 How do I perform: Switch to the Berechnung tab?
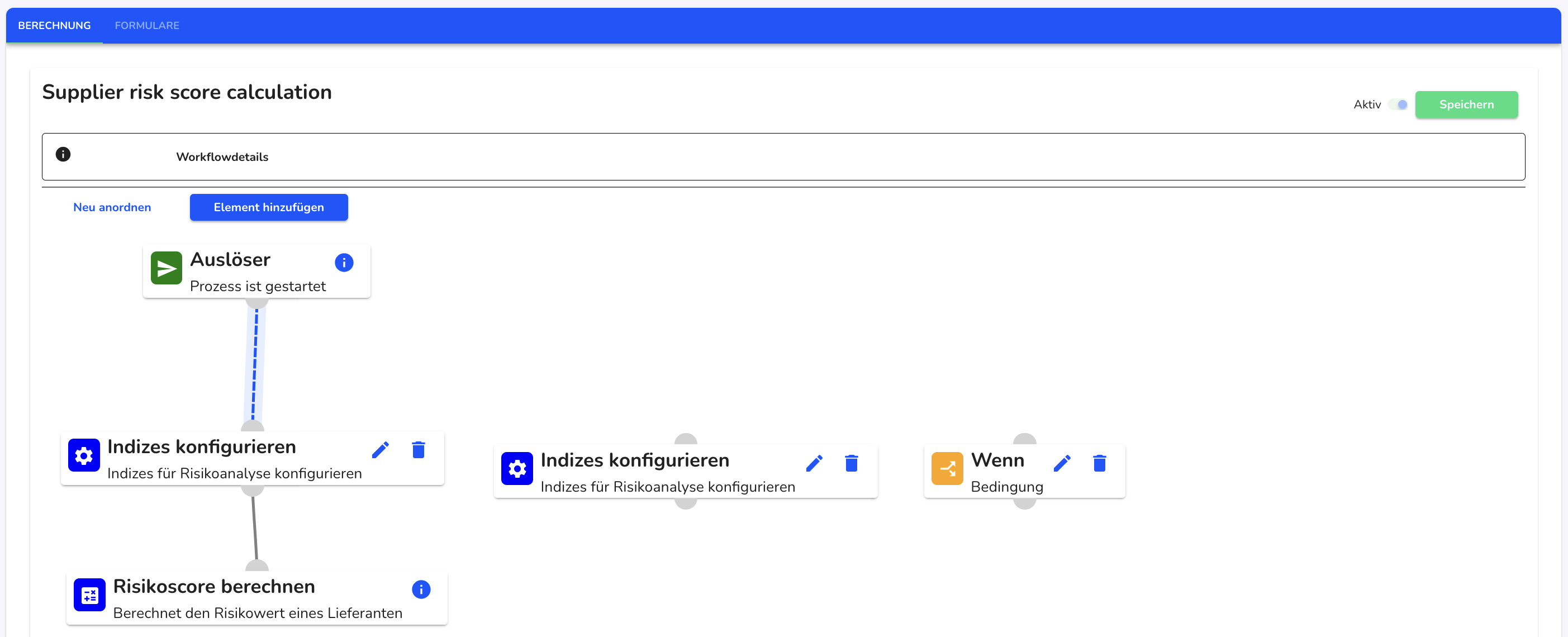54,26
